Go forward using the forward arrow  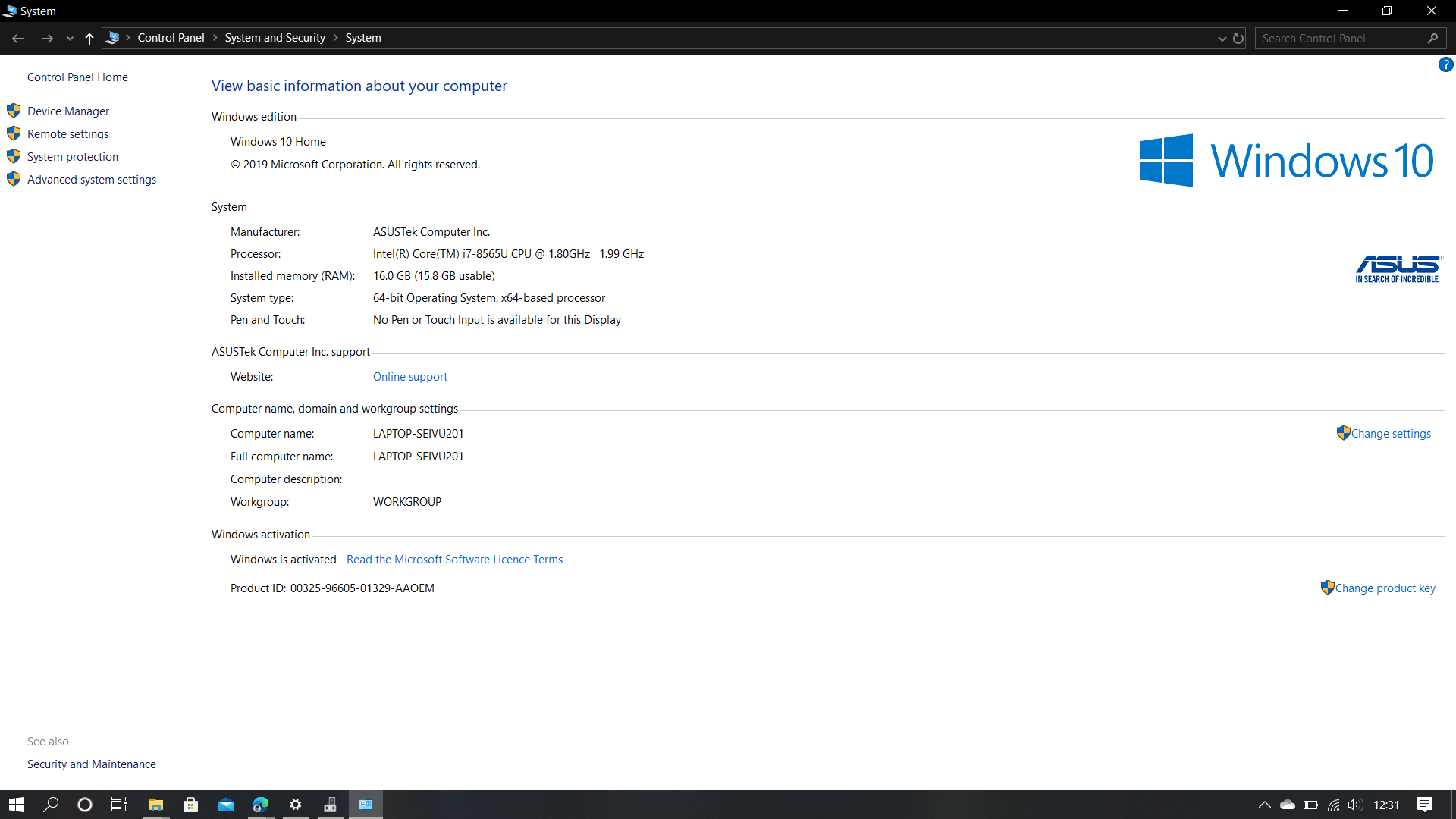point(47,38)
